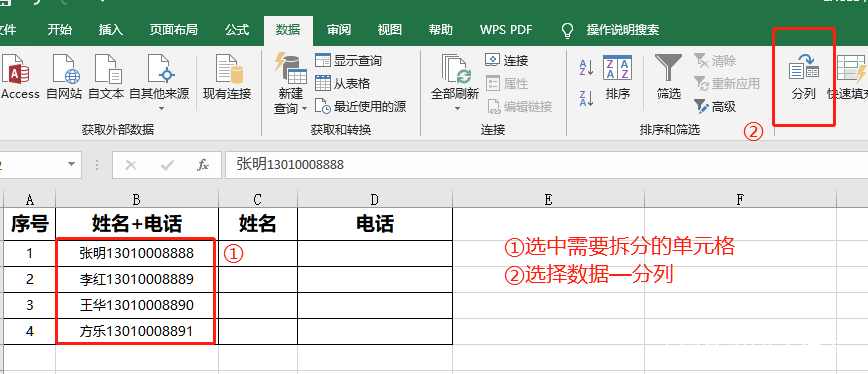Screen dimensions: 868x374
Task: Click Properties (属性) in the connections group
Action: point(507,84)
